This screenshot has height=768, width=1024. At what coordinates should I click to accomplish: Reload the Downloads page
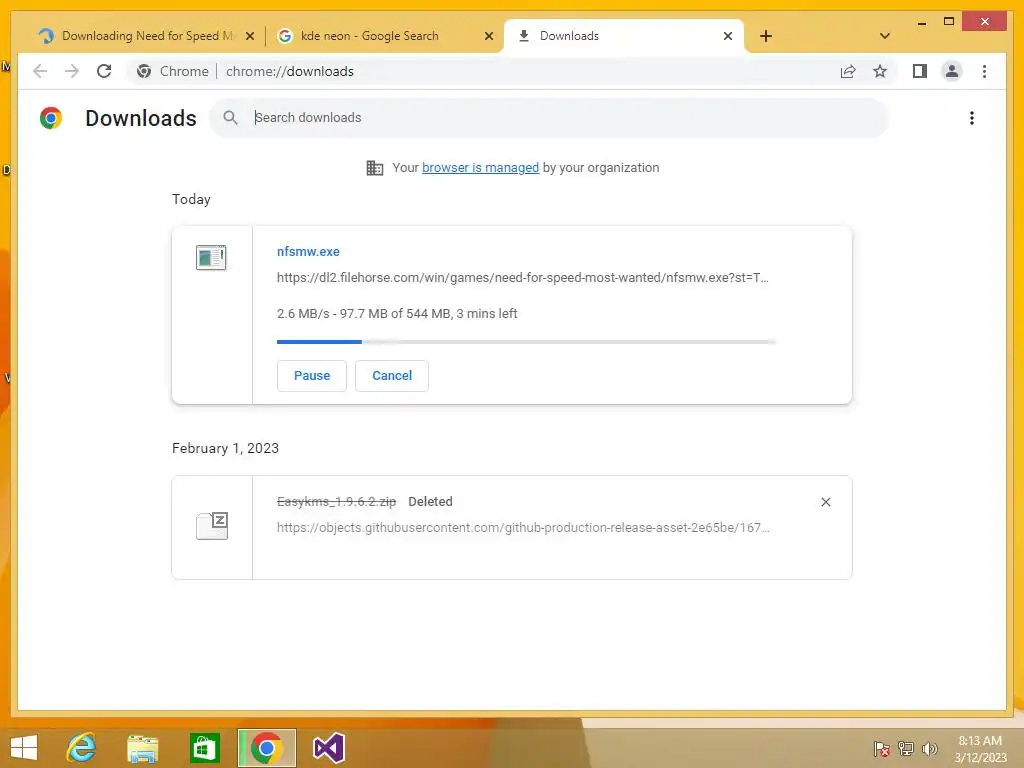coord(104,71)
